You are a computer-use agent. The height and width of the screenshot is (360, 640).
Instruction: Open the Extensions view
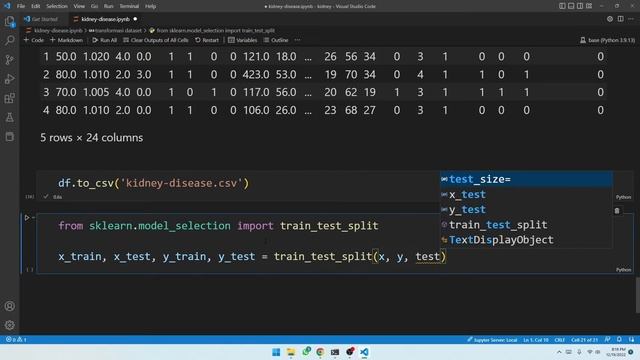pyautogui.click(x=9, y=98)
